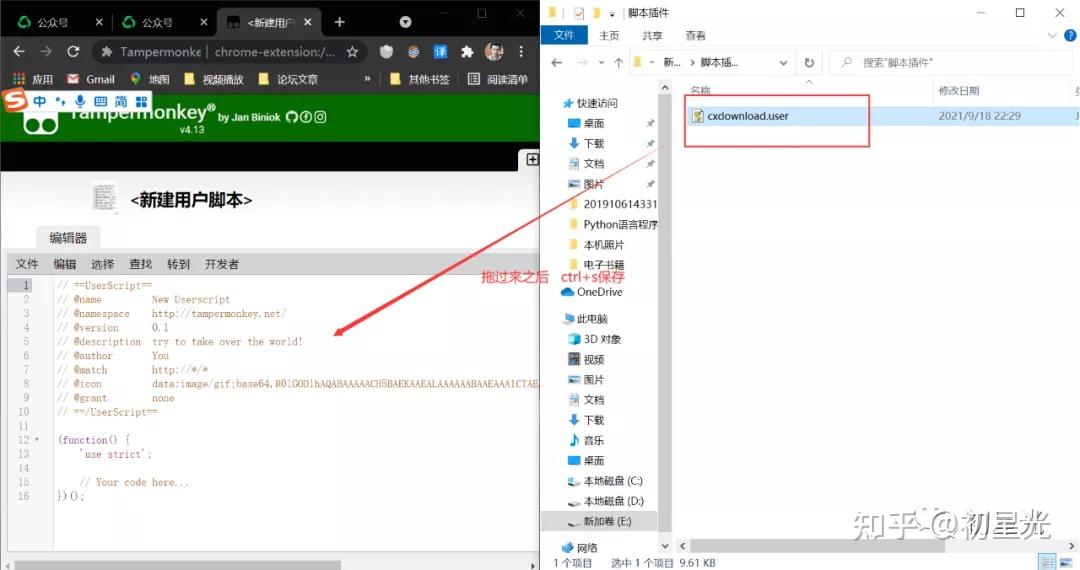Click the Sogou IME microphone icon
Viewport: 1080px width, 570px height.
80,102
